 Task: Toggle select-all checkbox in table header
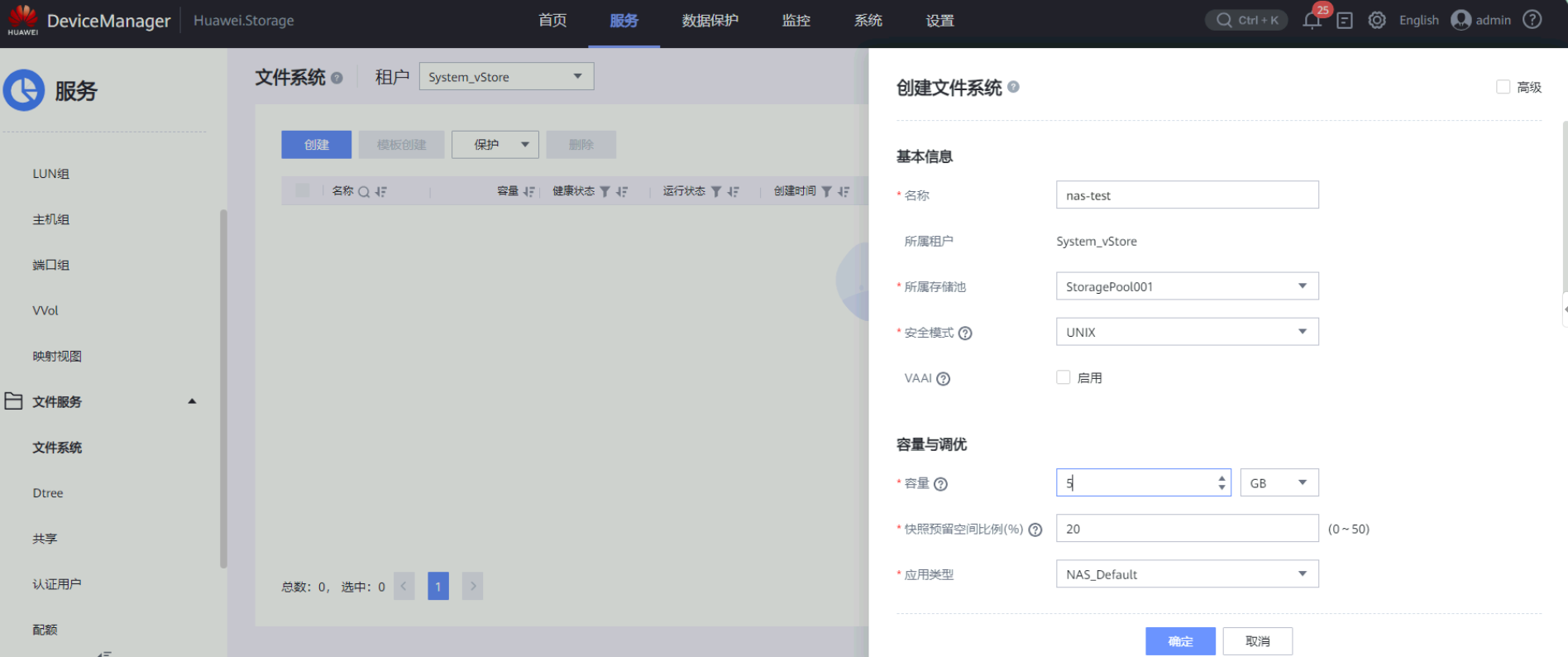(303, 191)
